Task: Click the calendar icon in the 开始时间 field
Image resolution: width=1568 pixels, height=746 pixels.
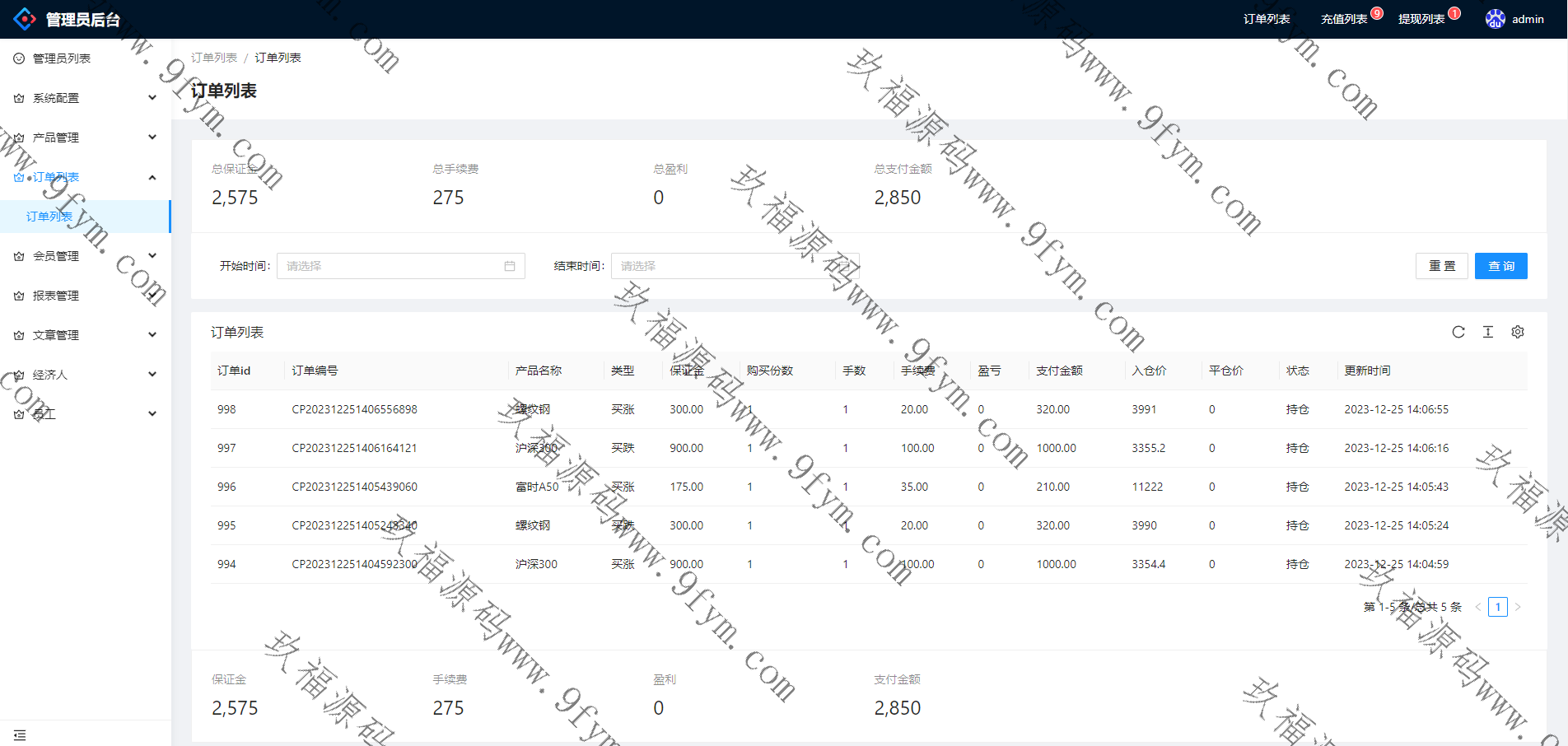Action: (x=510, y=266)
